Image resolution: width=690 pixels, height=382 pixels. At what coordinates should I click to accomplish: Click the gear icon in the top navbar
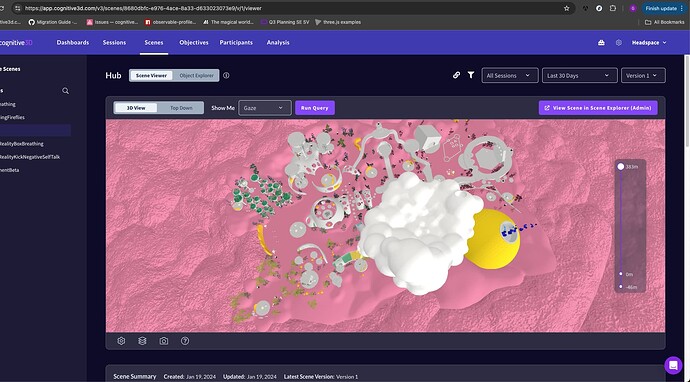[619, 43]
